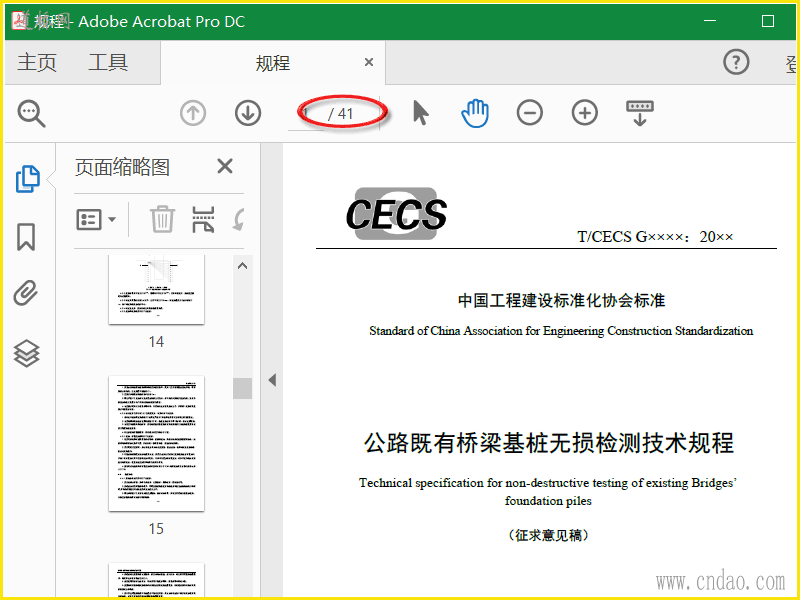Open the bookmarks panel

click(x=26, y=237)
